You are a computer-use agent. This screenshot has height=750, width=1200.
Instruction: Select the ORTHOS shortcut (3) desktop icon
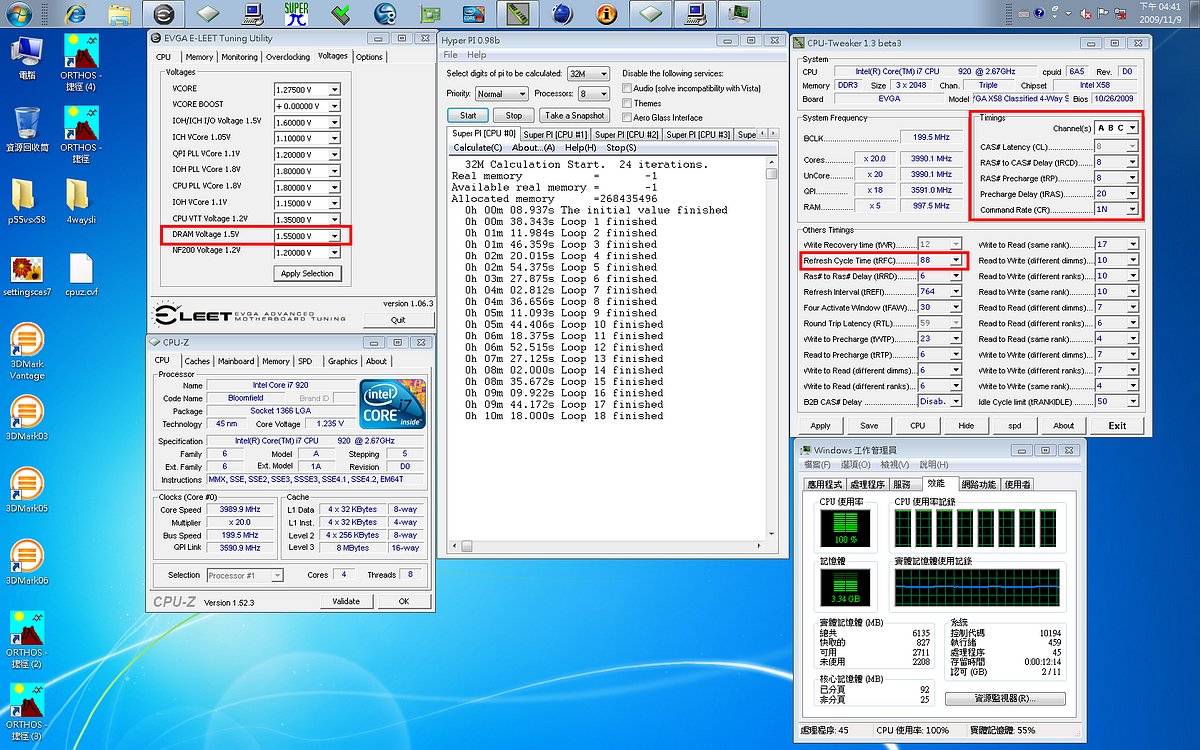point(27,713)
